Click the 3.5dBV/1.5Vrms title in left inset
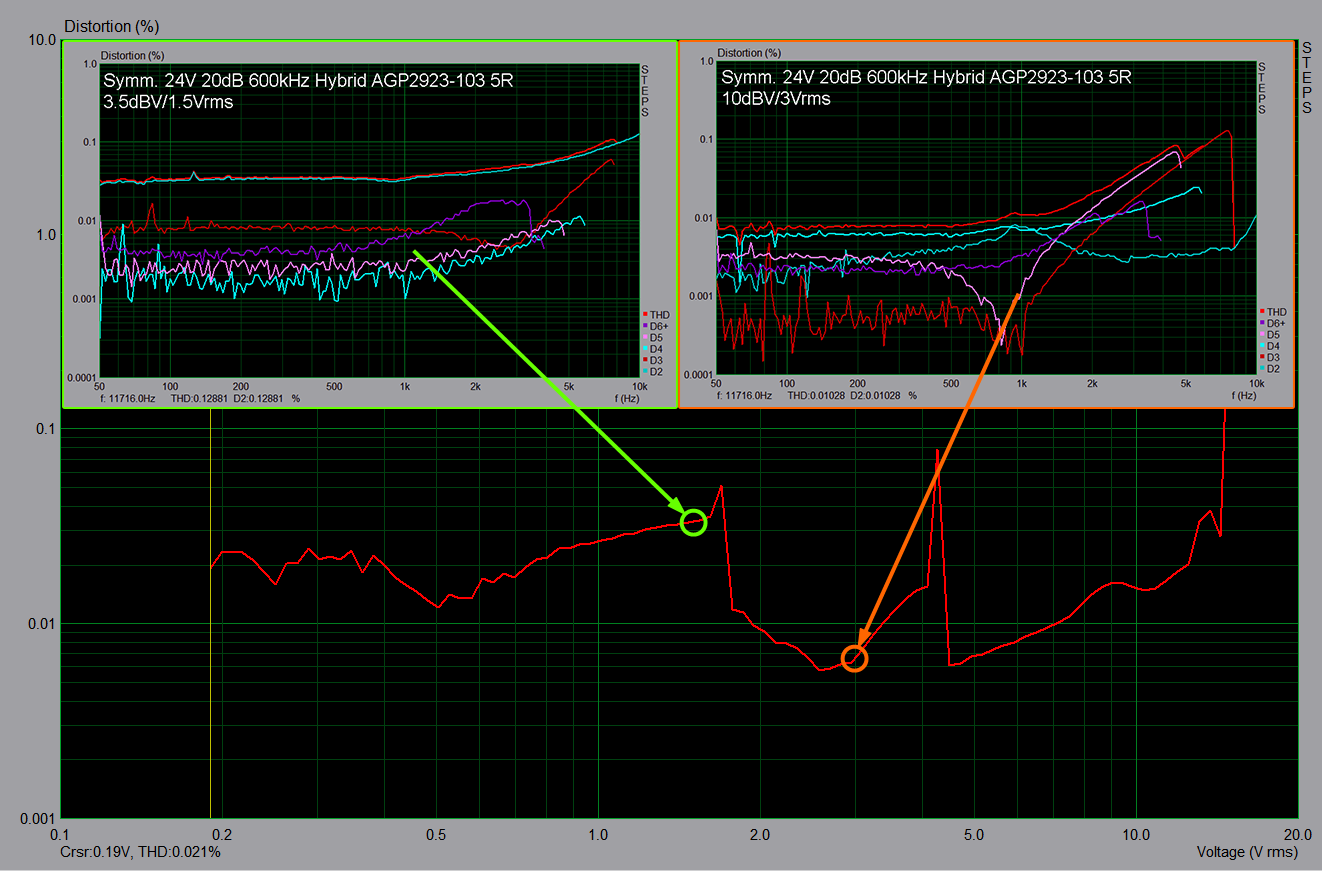The image size is (1322, 871). (168, 101)
